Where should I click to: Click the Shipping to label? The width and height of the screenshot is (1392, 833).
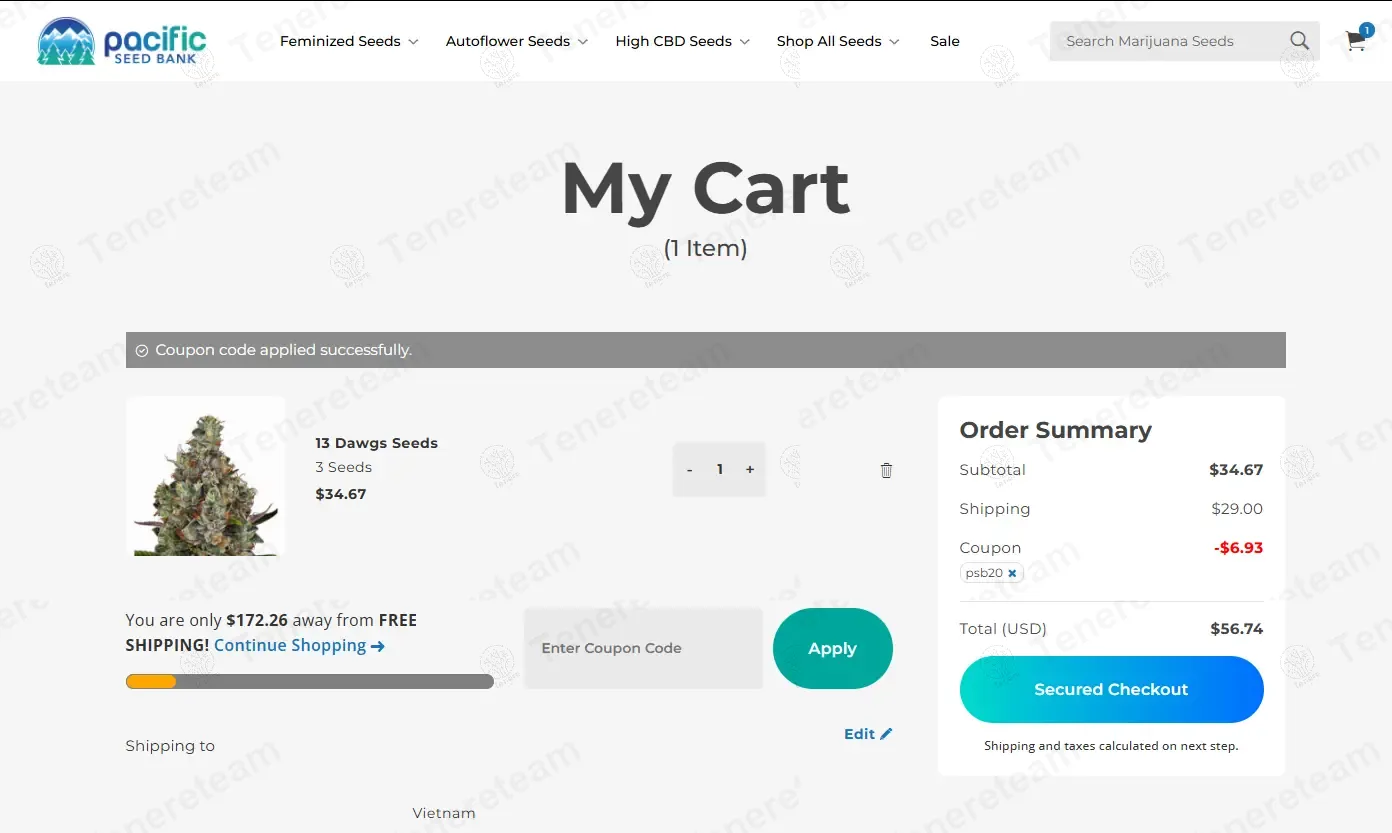click(x=170, y=746)
